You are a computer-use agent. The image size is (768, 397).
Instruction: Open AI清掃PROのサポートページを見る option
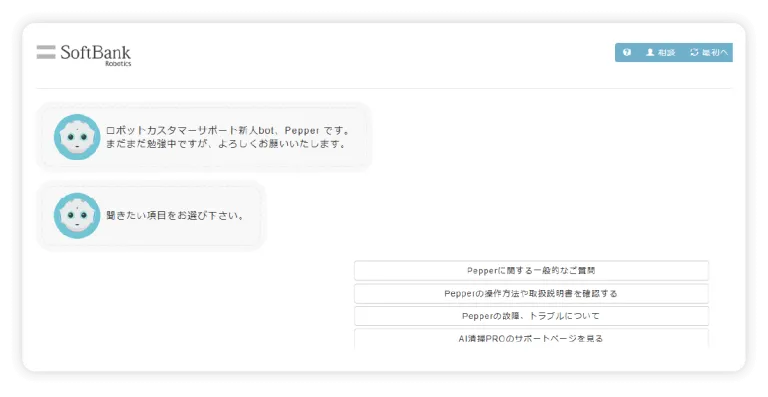tap(531, 339)
